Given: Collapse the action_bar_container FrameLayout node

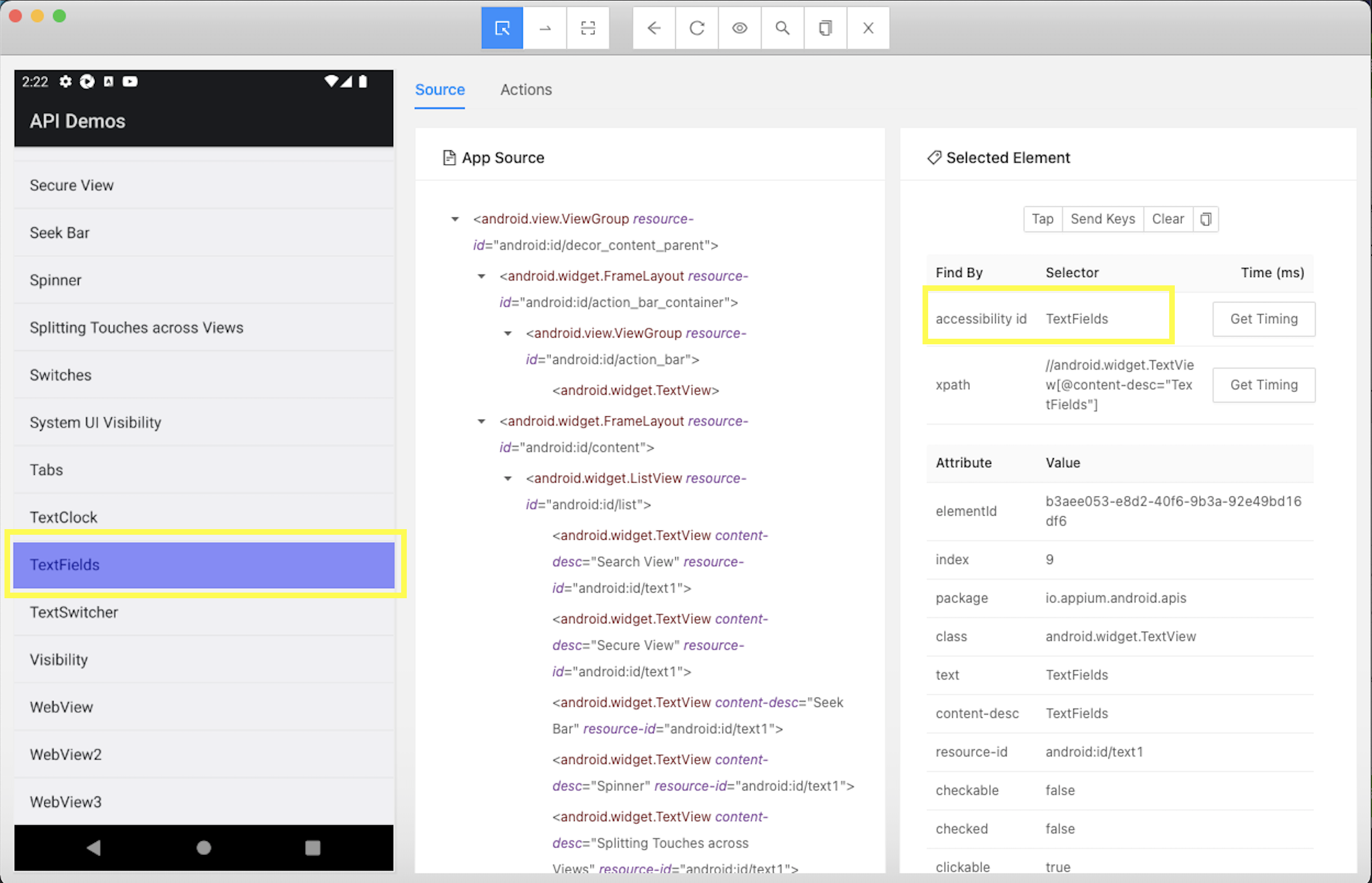Looking at the screenshot, I should (481, 276).
